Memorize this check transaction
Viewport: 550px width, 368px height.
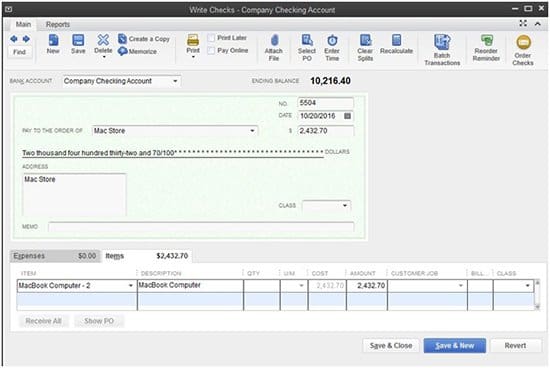138,52
